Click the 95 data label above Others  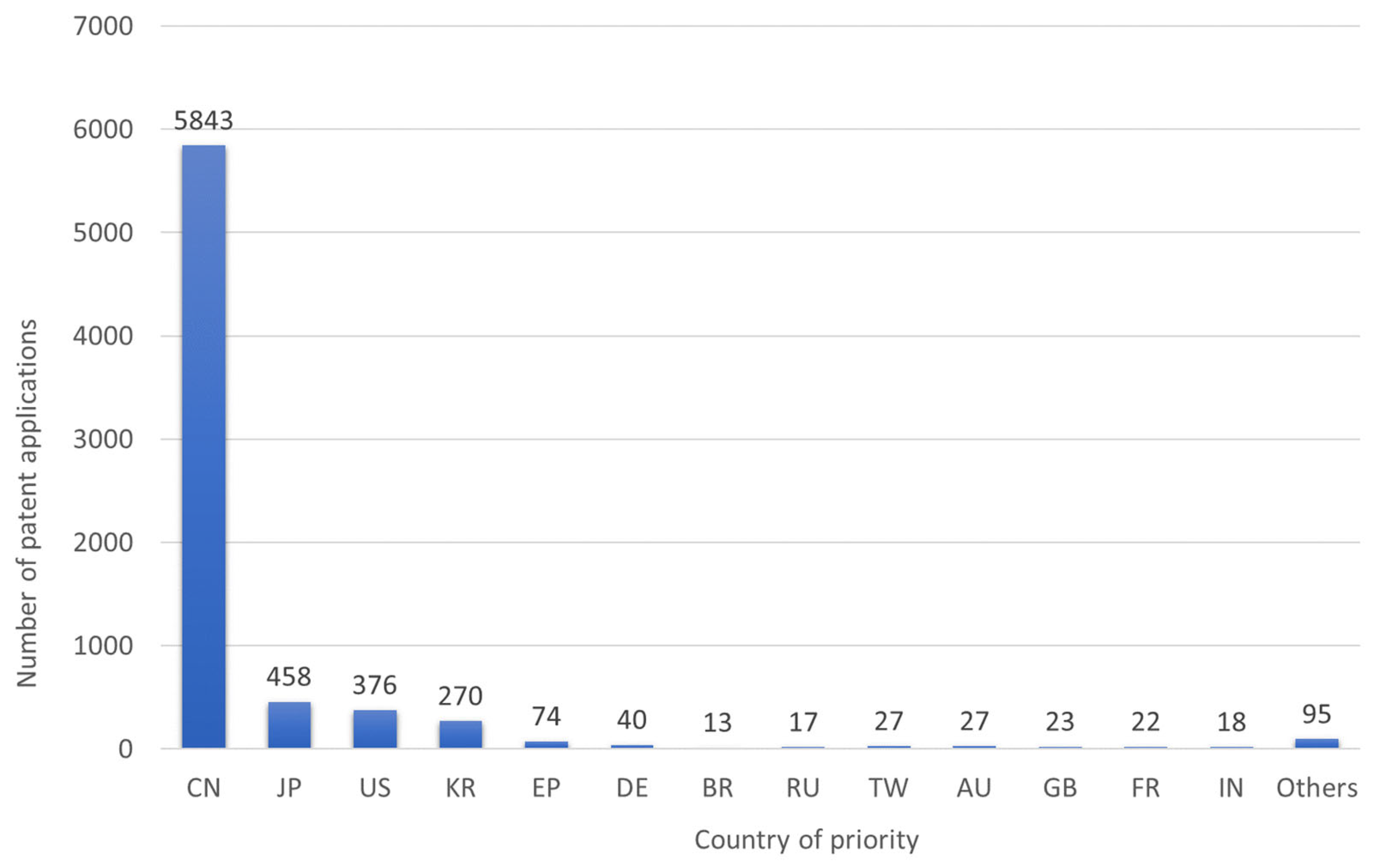click(1317, 714)
